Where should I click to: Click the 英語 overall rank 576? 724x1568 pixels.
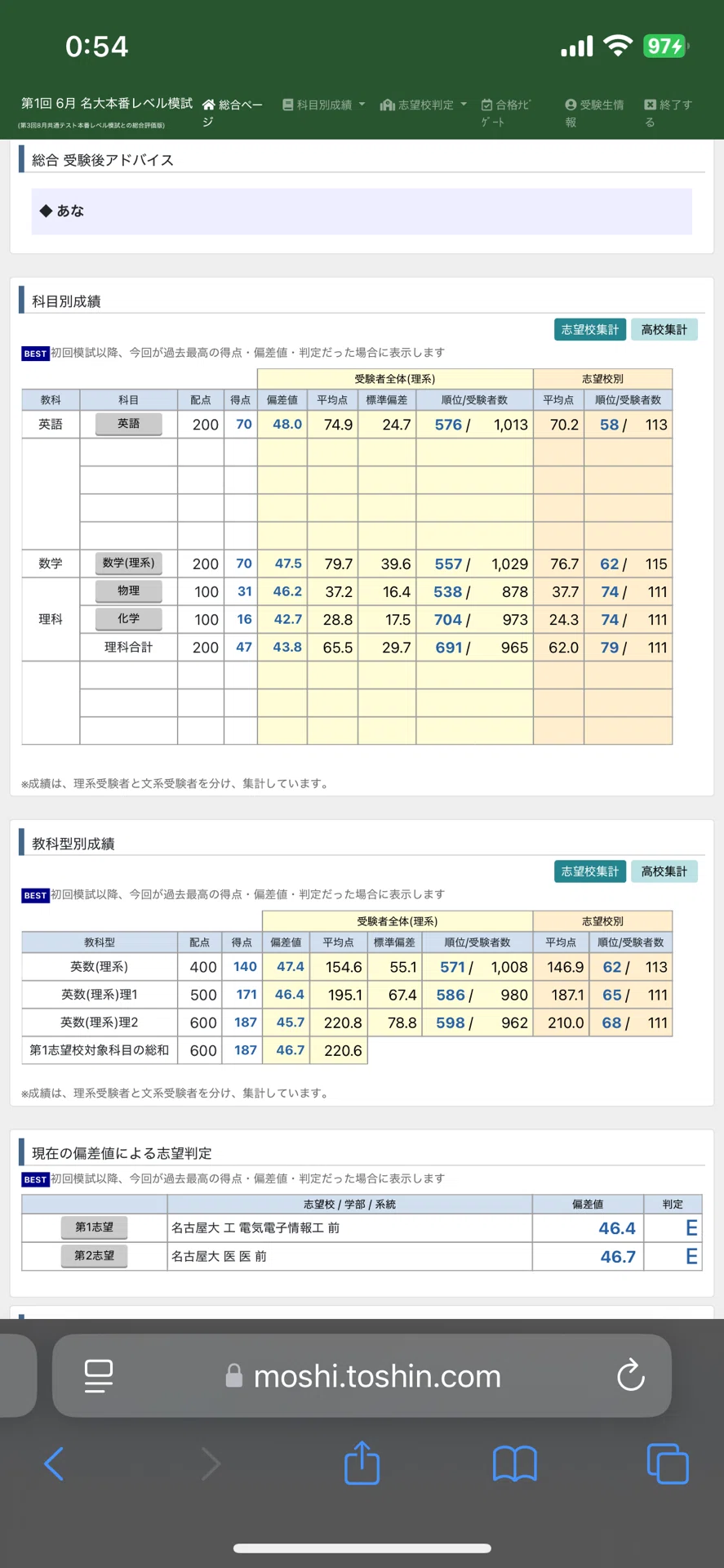448,425
